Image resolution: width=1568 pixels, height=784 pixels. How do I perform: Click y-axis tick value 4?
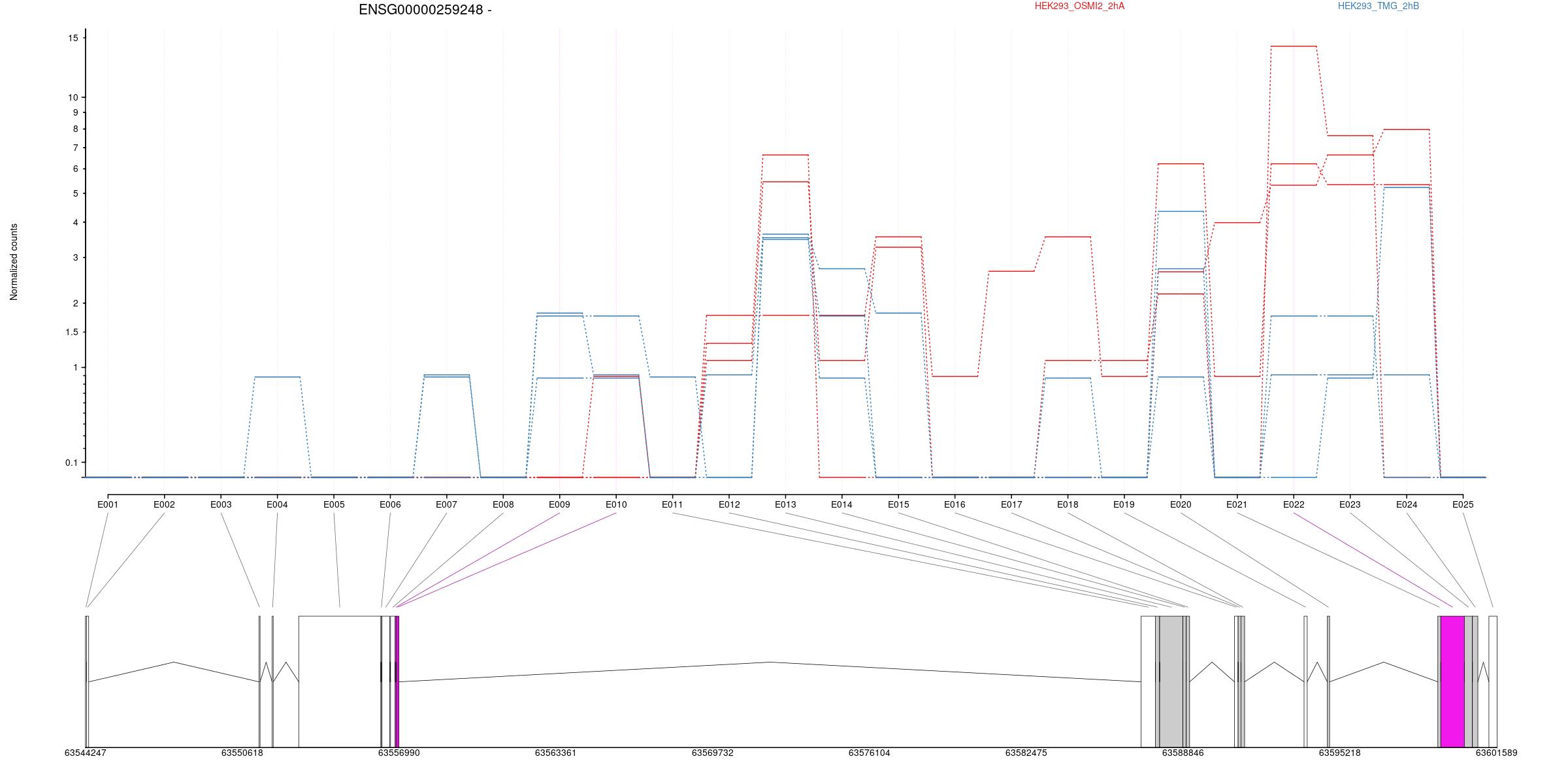(76, 223)
